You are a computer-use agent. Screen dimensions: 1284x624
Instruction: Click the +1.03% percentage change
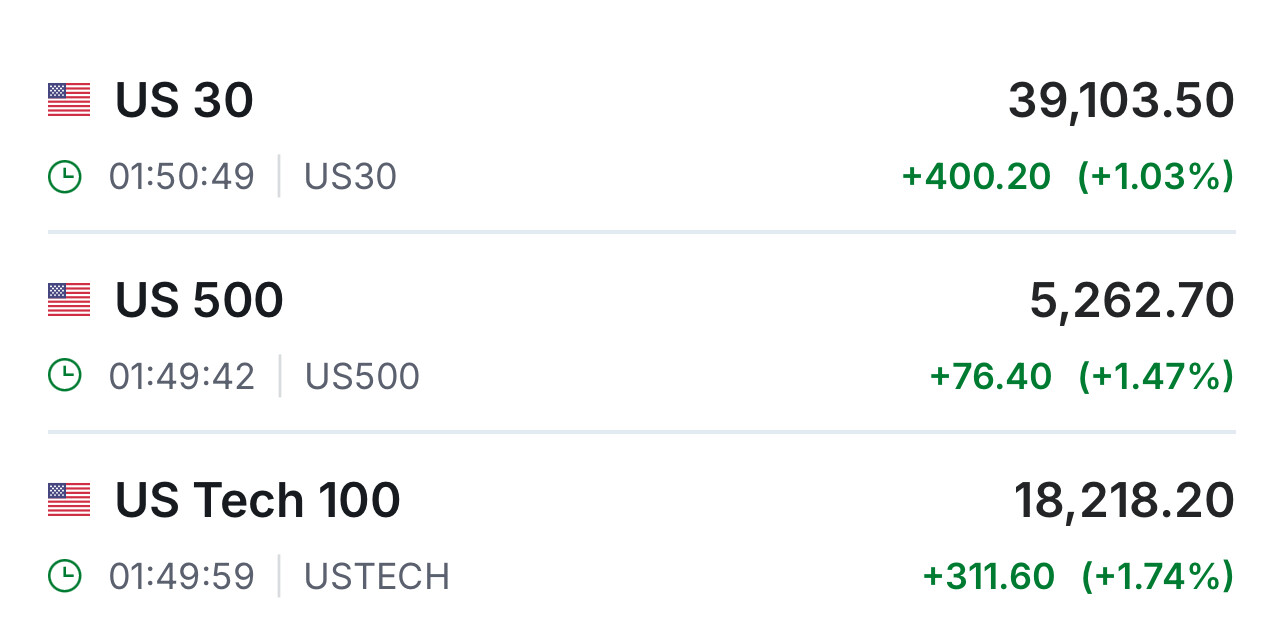[x=1155, y=177]
